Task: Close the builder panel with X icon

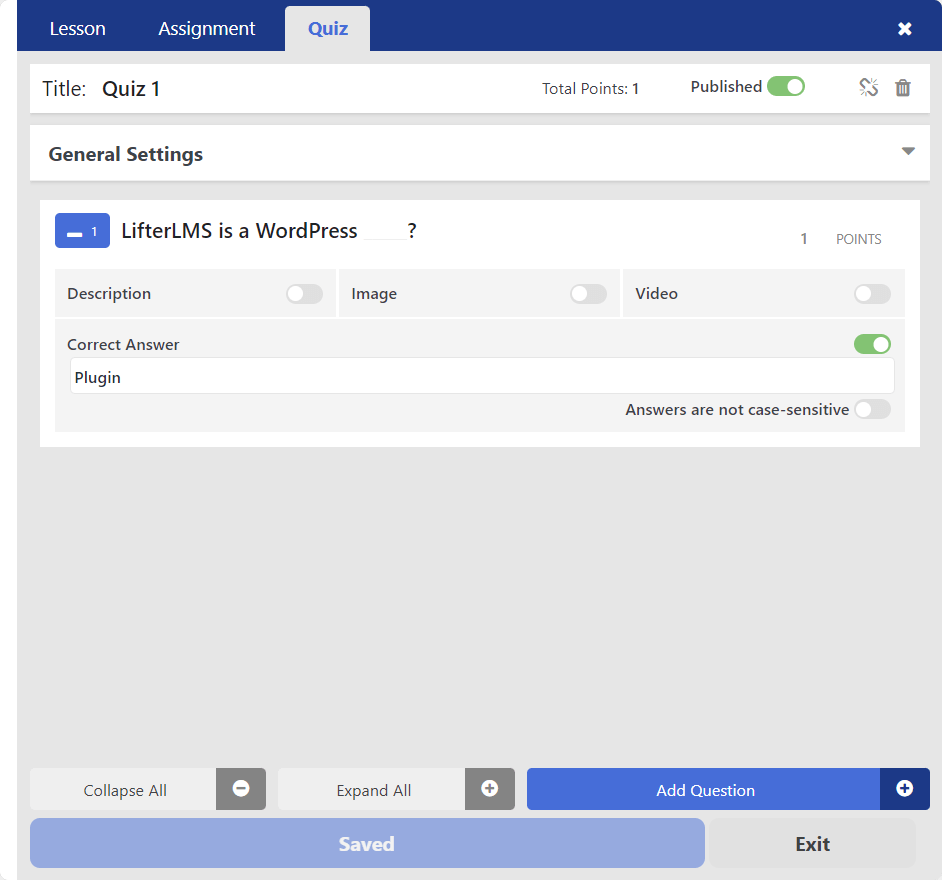Action: [905, 29]
